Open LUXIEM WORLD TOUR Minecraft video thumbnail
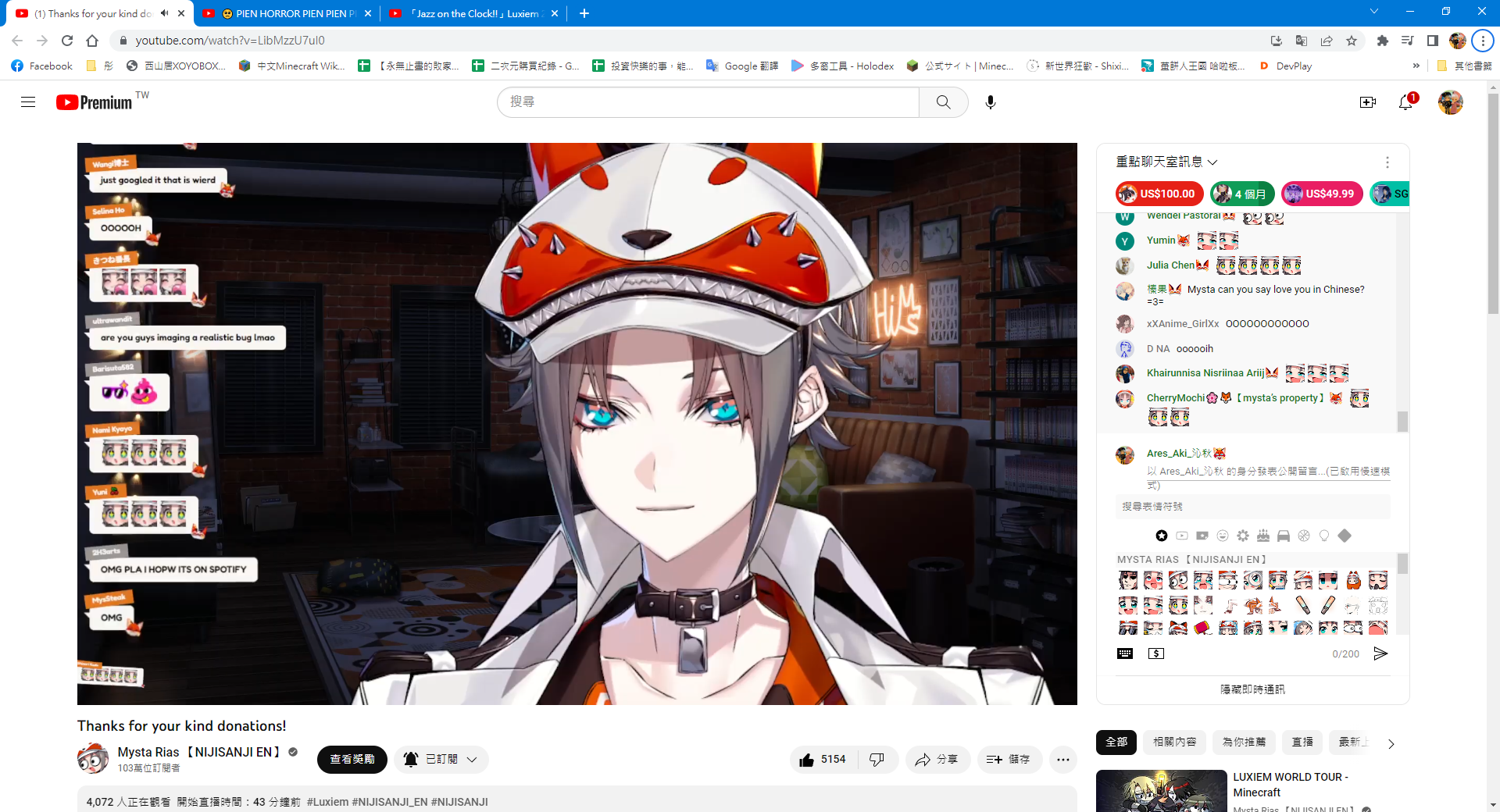 tap(1161, 791)
